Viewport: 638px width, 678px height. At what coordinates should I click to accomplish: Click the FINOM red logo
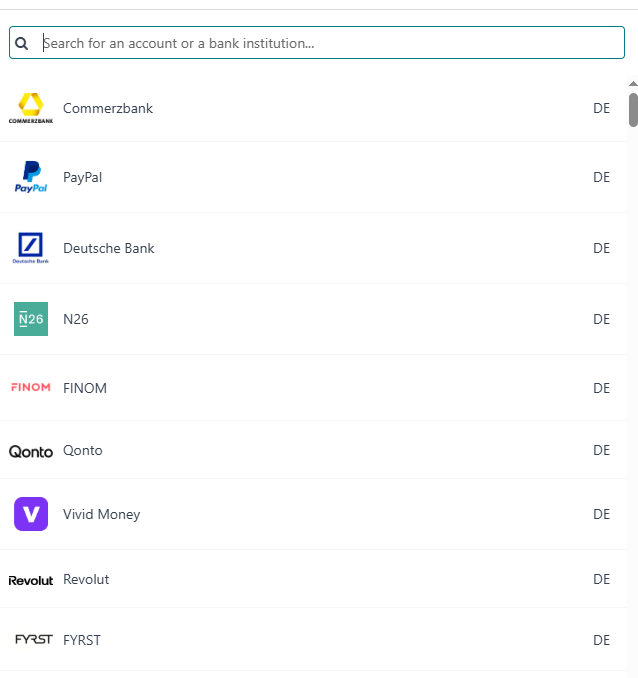(31, 388)
